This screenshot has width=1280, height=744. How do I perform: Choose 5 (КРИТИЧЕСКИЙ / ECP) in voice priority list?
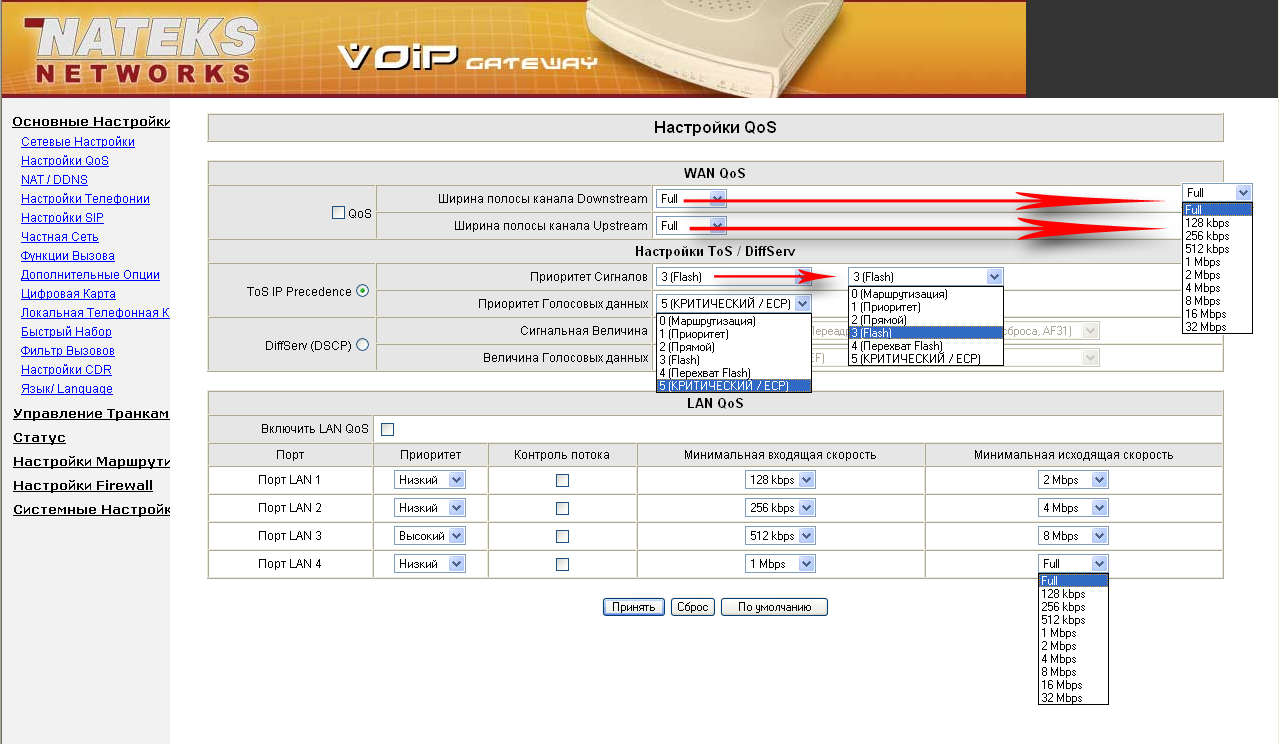(734, 386)
